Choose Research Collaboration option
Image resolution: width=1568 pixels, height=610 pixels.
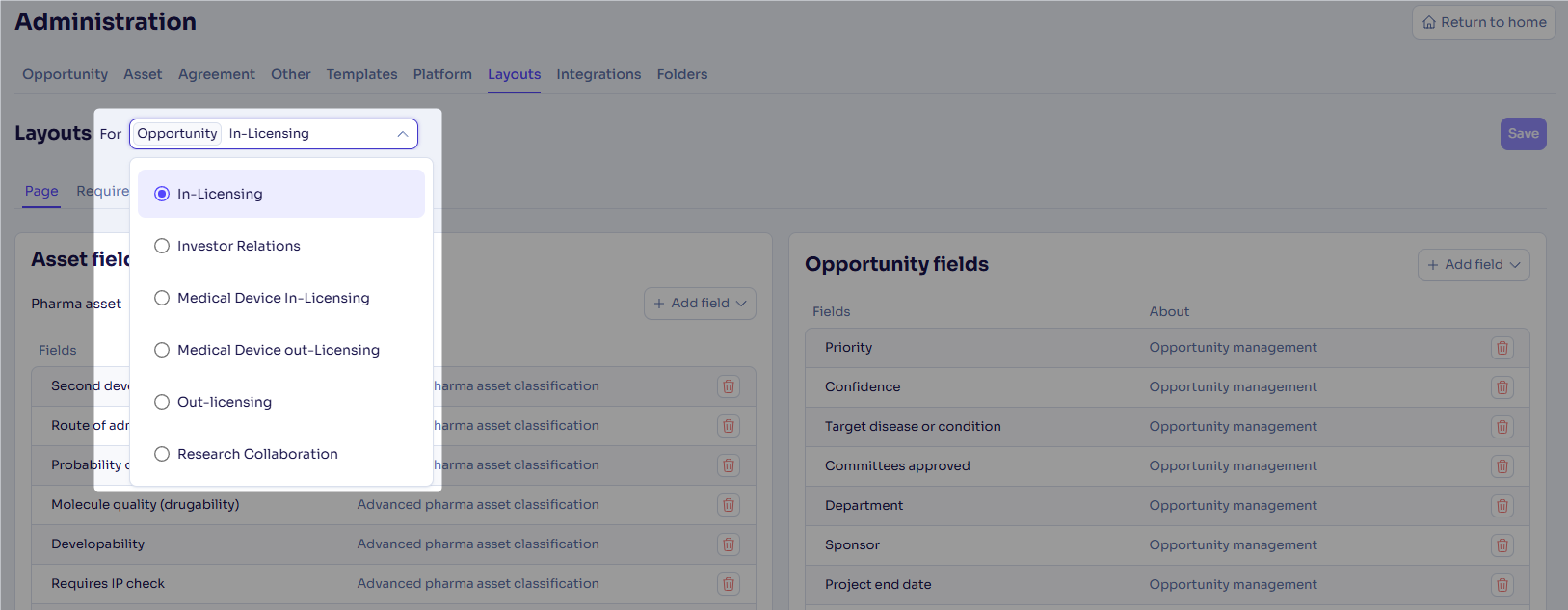pyautogui.click(x=281, y=454)
